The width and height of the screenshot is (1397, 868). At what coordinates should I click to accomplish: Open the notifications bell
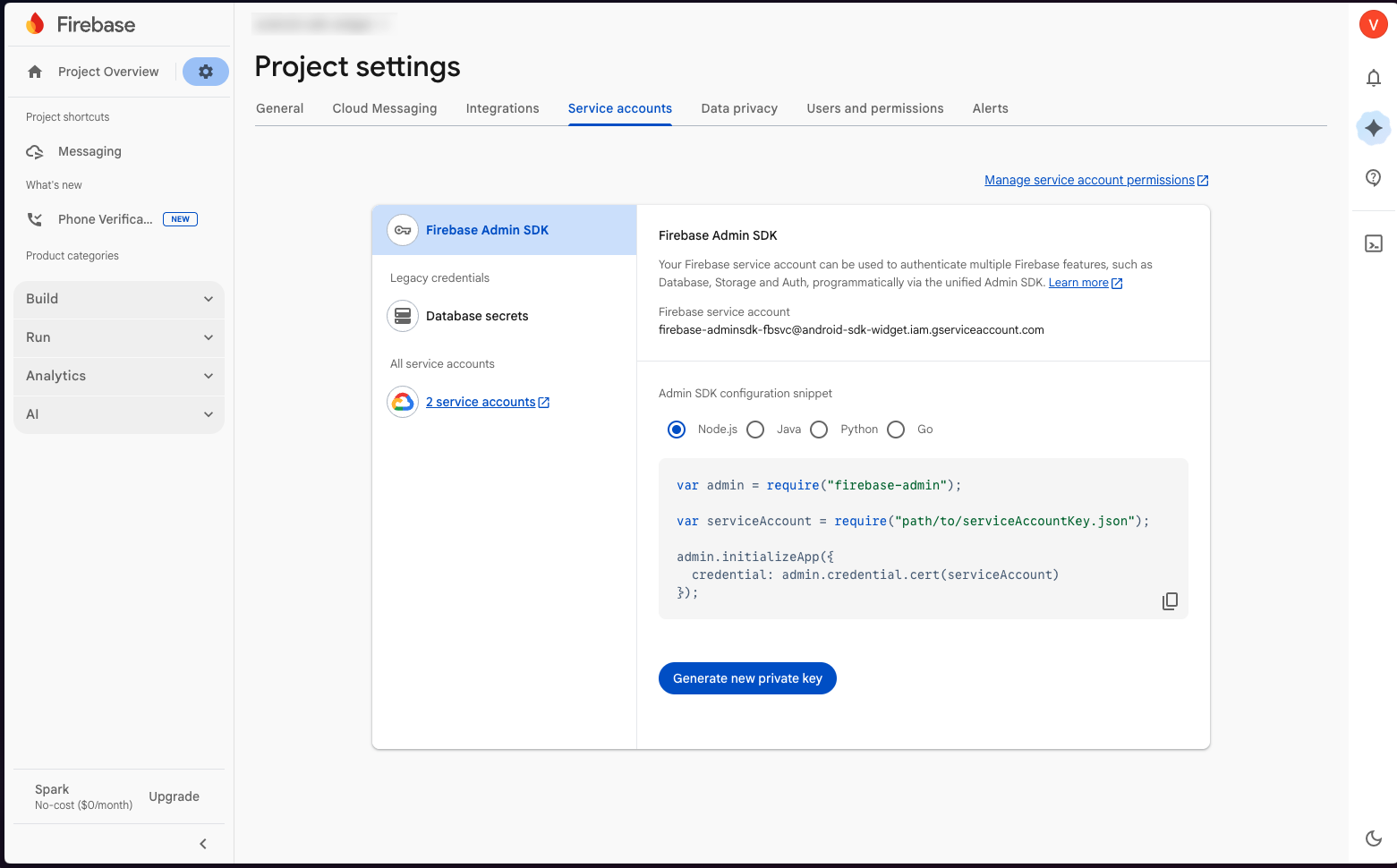point(1374,78)
